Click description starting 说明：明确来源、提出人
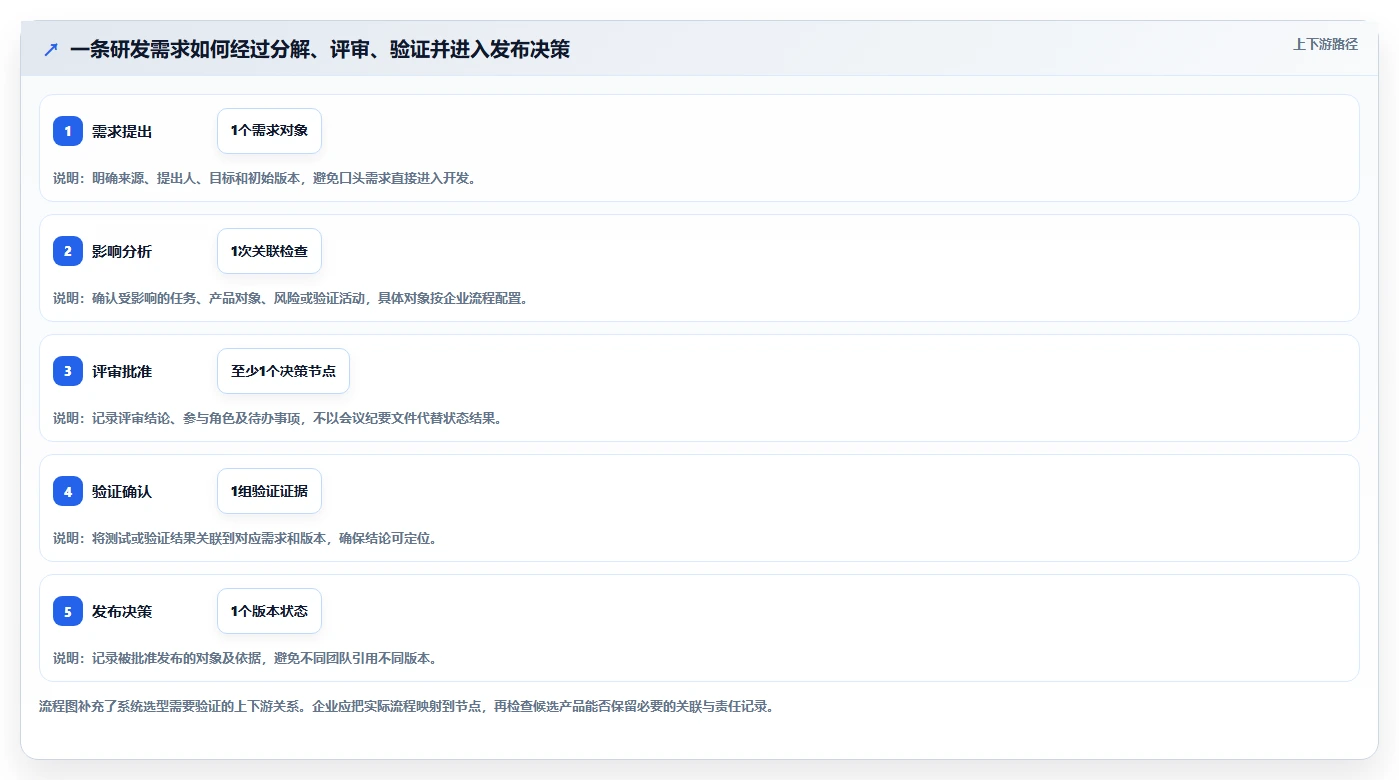 [x=267, y=178]
